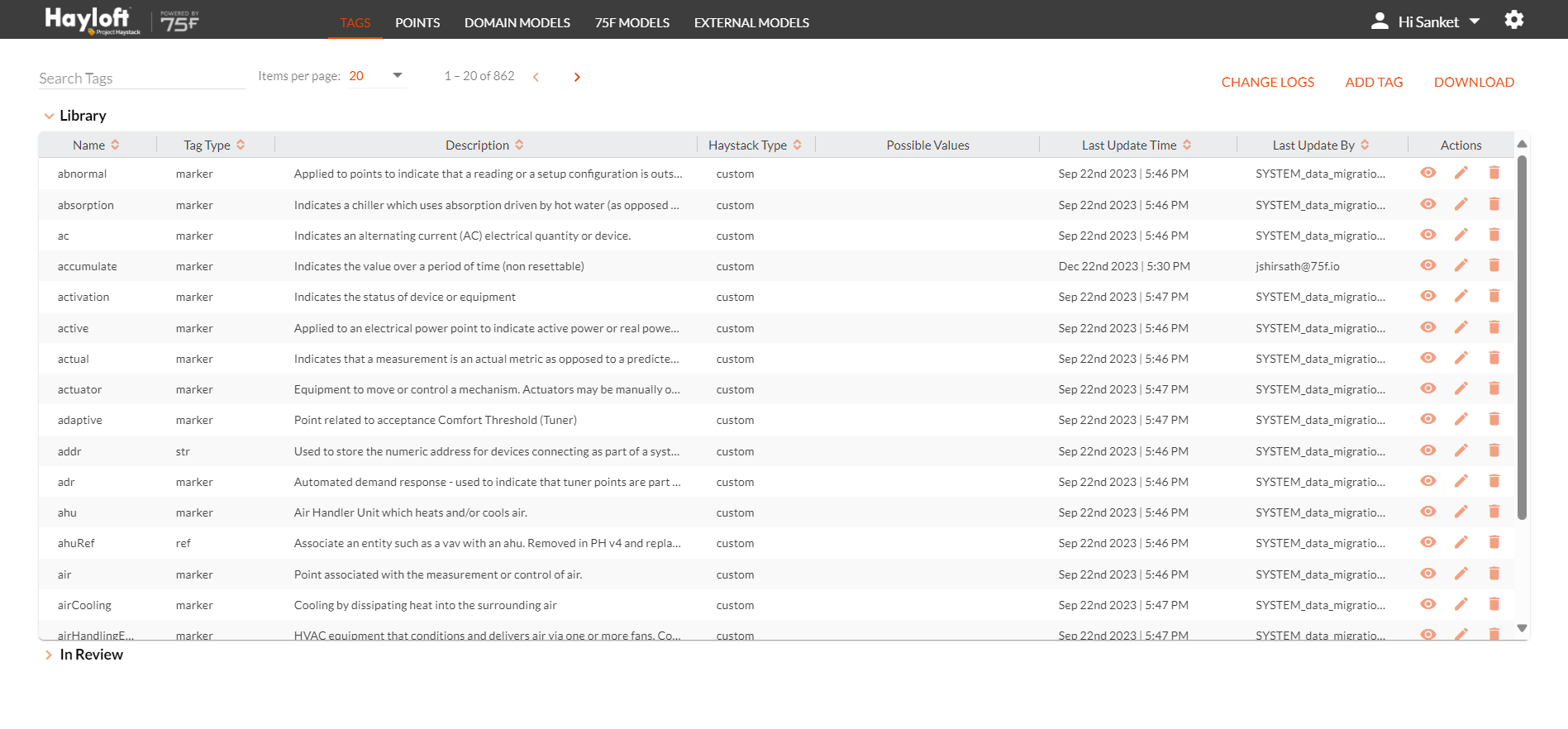View the abnormal tag via eye icon
1568x729 pixels.
click(1428, 173)
